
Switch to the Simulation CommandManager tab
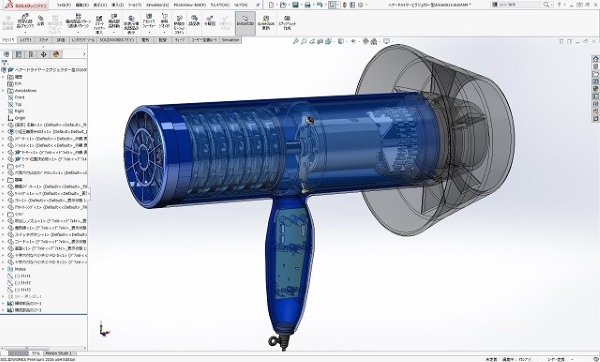(230, 40)
